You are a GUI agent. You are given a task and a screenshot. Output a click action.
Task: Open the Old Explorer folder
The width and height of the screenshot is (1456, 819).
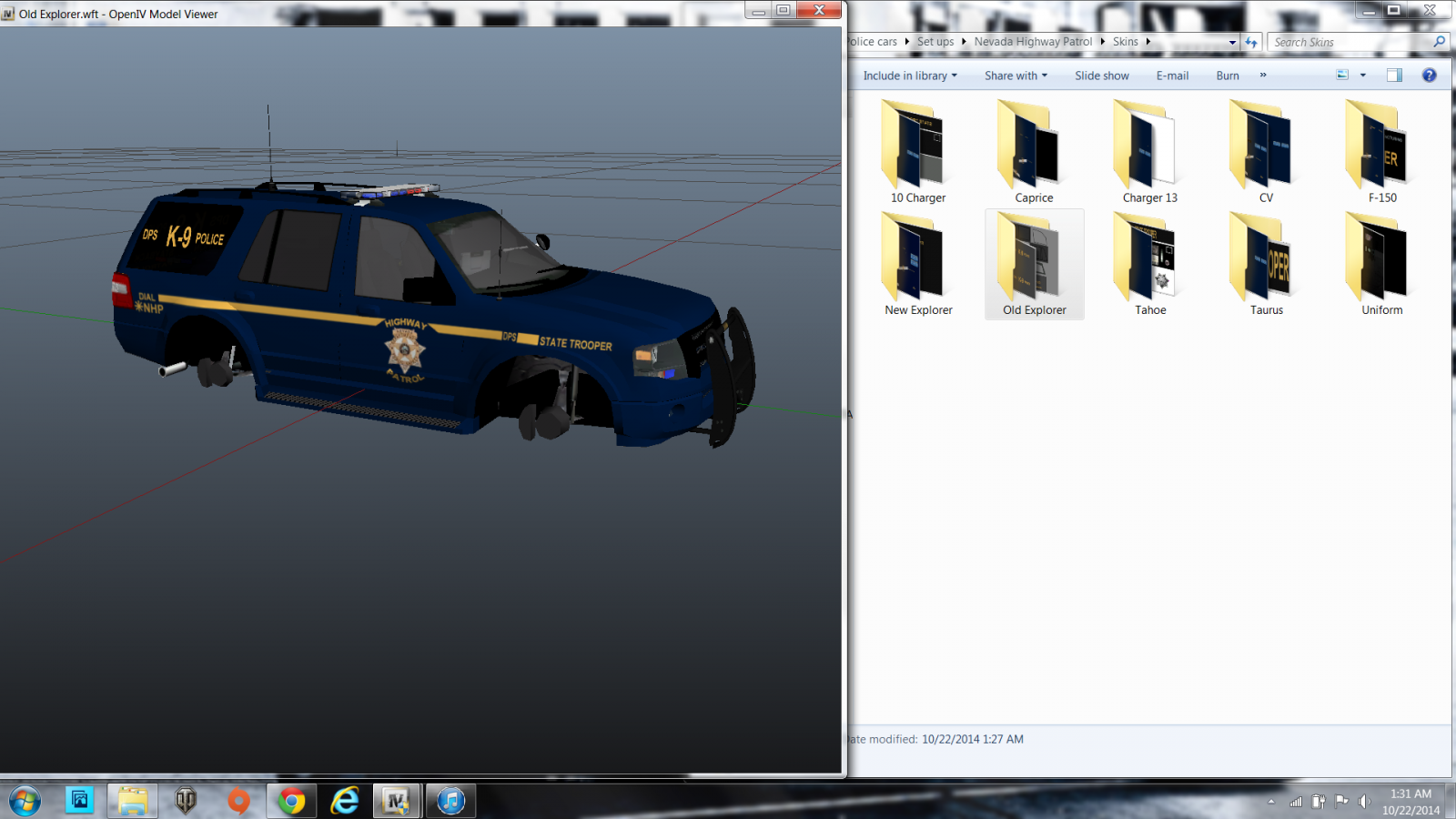tap(1034, 265)
